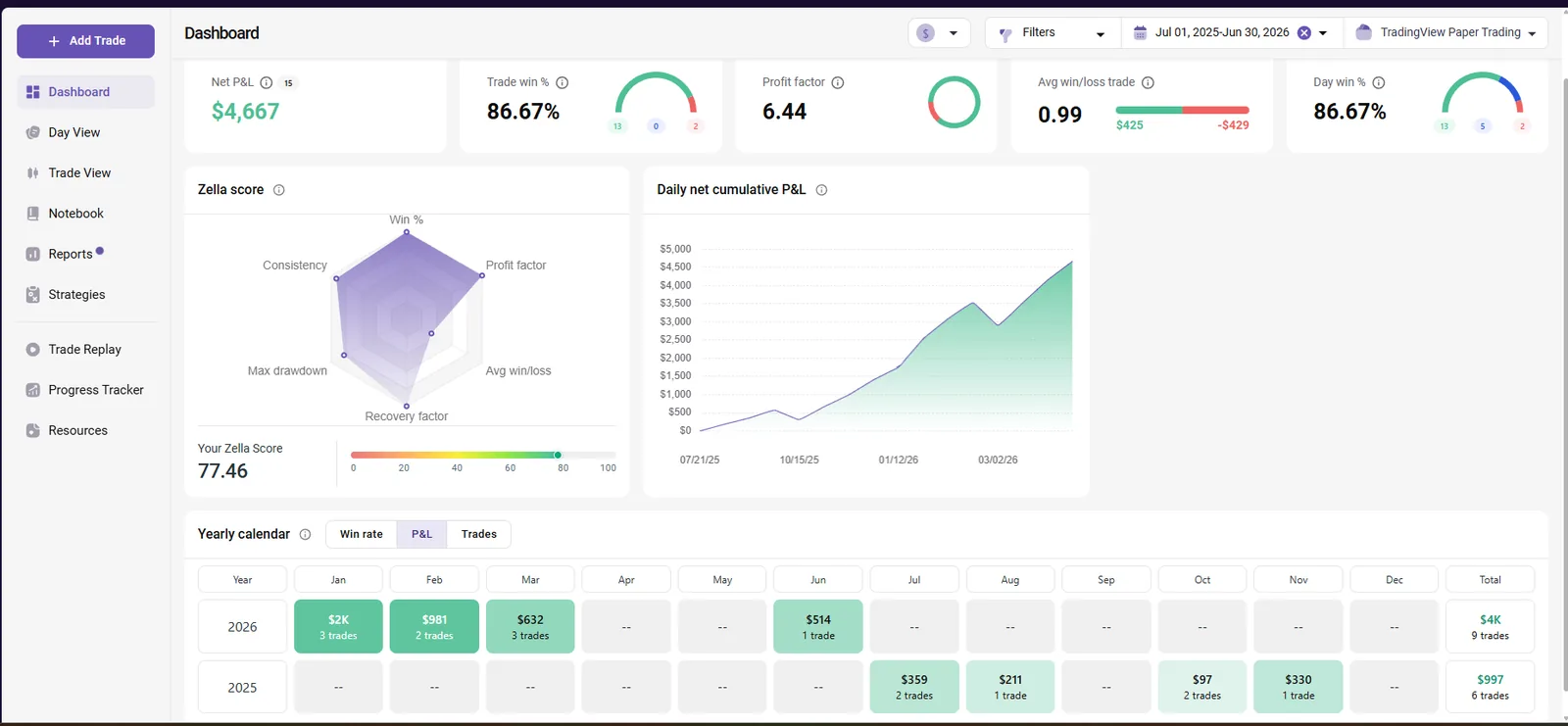The width and height of the screenshot is (1568, 726).
Task: Click the Avg win/loss green-red bar
Action: (1183, 110)
